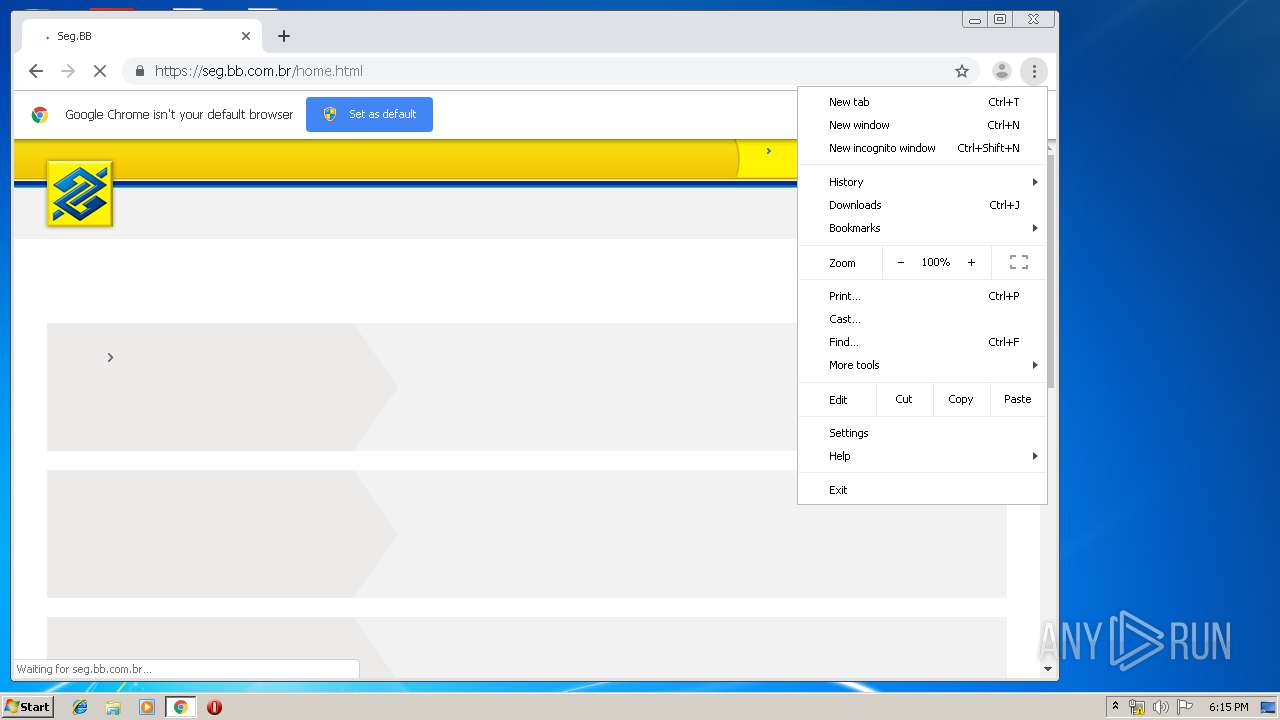
Task: Close the Seg.BB tab
Action: point(246,36)
